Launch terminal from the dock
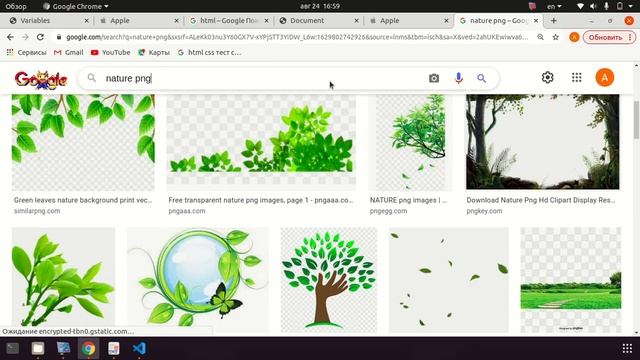Image resolution: width=640 pixels, height=360 pixels. [x=12, y=348]
